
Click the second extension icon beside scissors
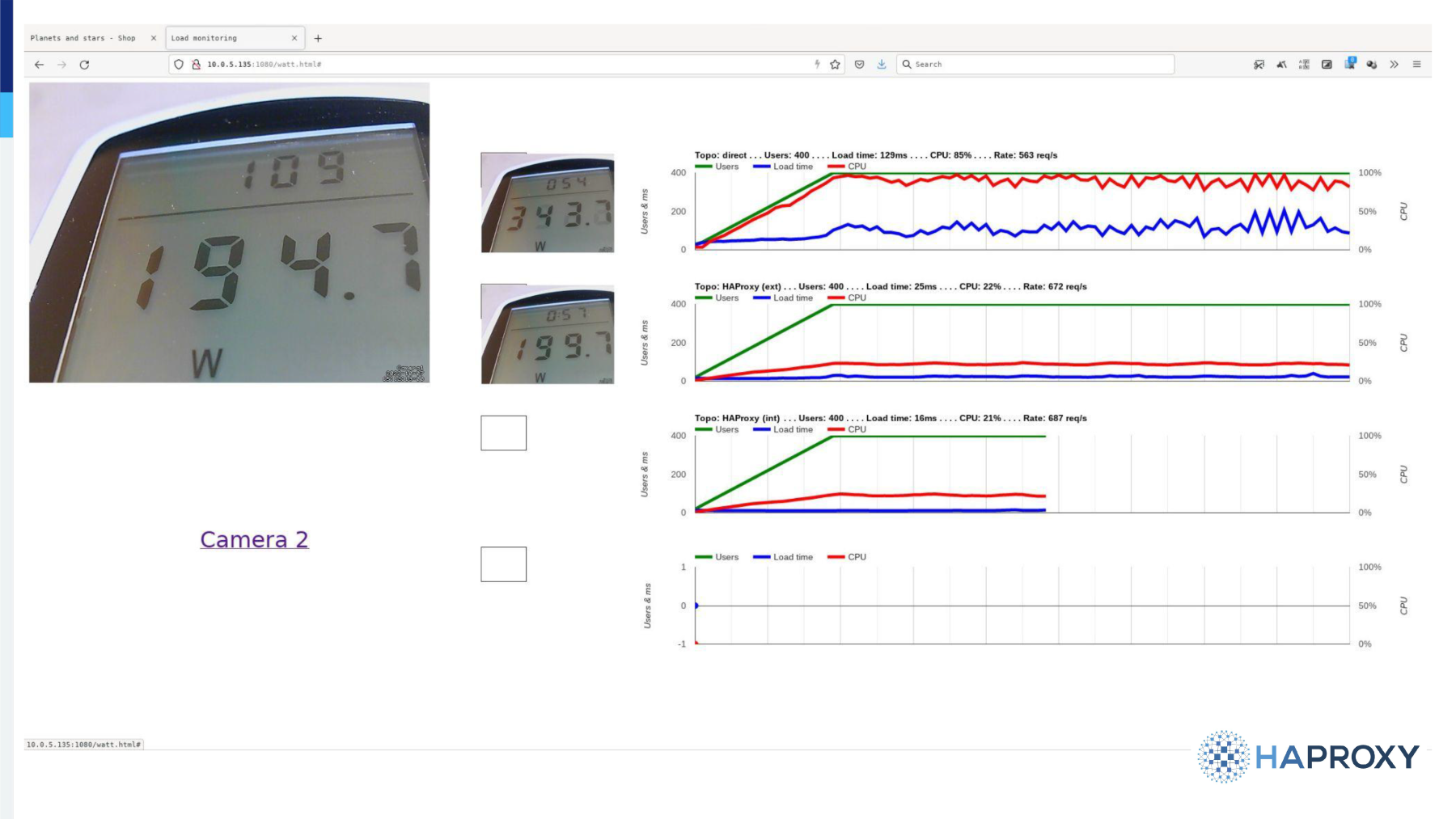tap(1281, 64)
